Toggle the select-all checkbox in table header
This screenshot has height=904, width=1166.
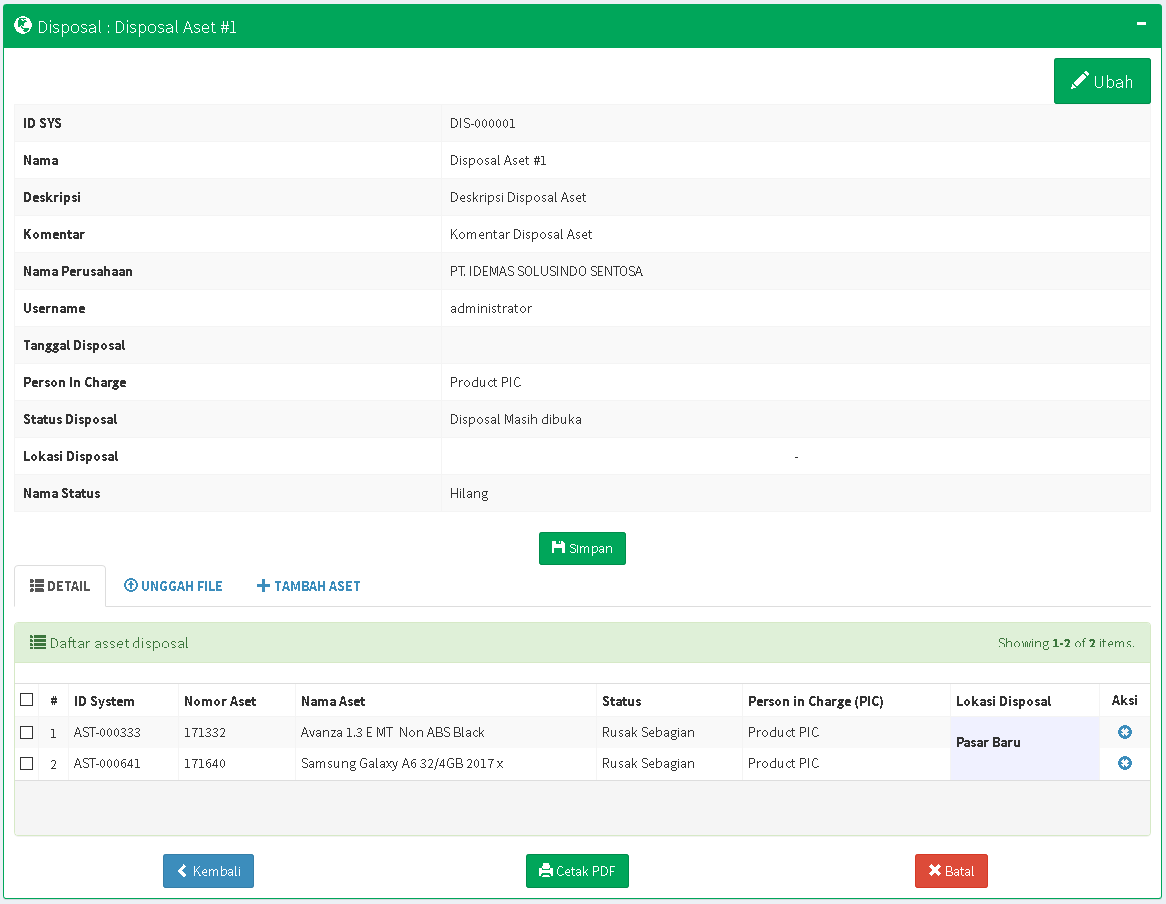click(x=27, y=700)
